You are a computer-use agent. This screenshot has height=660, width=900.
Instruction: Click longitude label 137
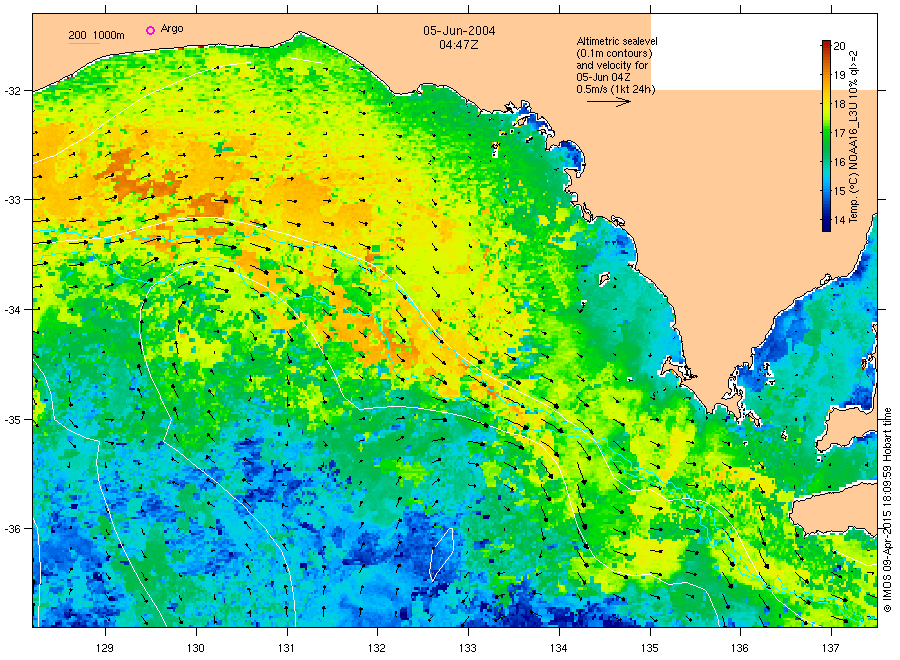831,649
